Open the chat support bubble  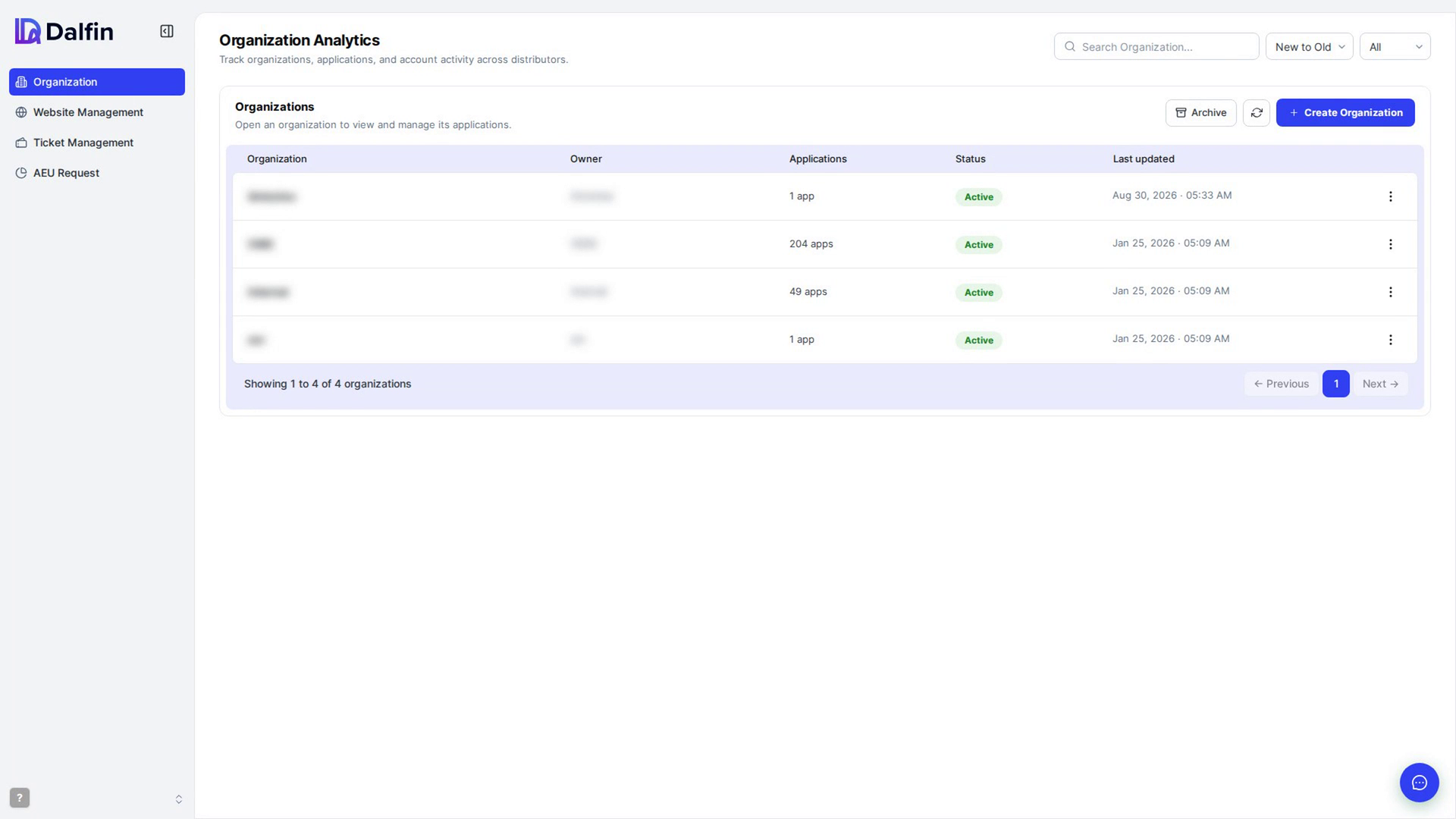tap(1420, 783)
